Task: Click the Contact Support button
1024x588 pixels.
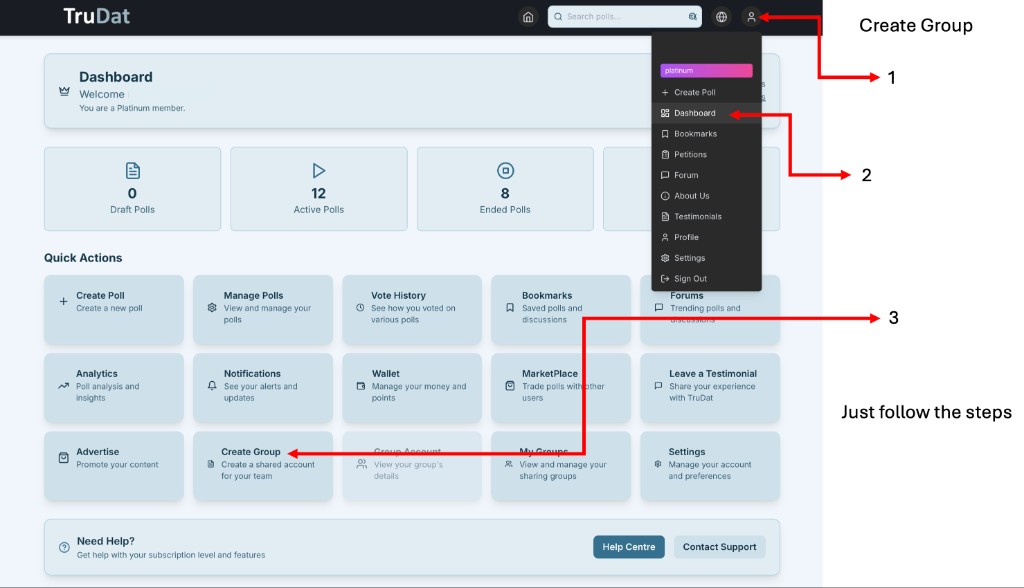Action: (x=719, y=547)
